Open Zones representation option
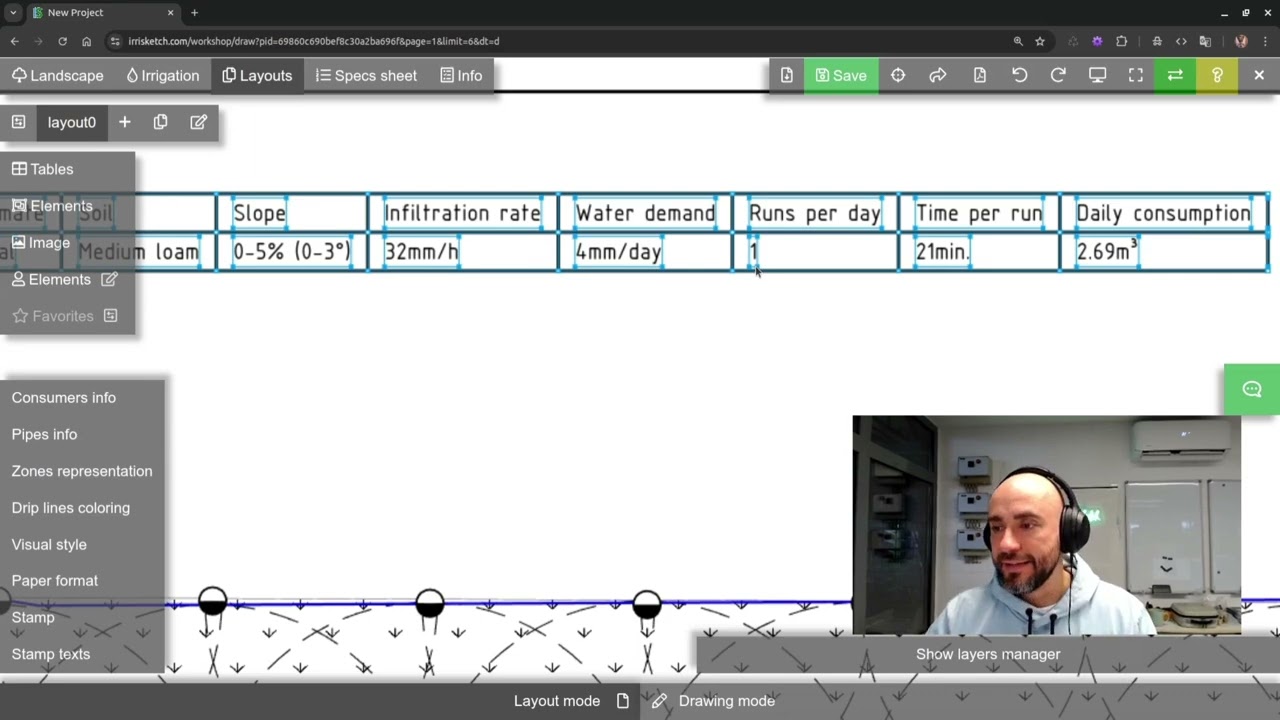The width and height of the screenshot is (1280, 720). (82, 471)
